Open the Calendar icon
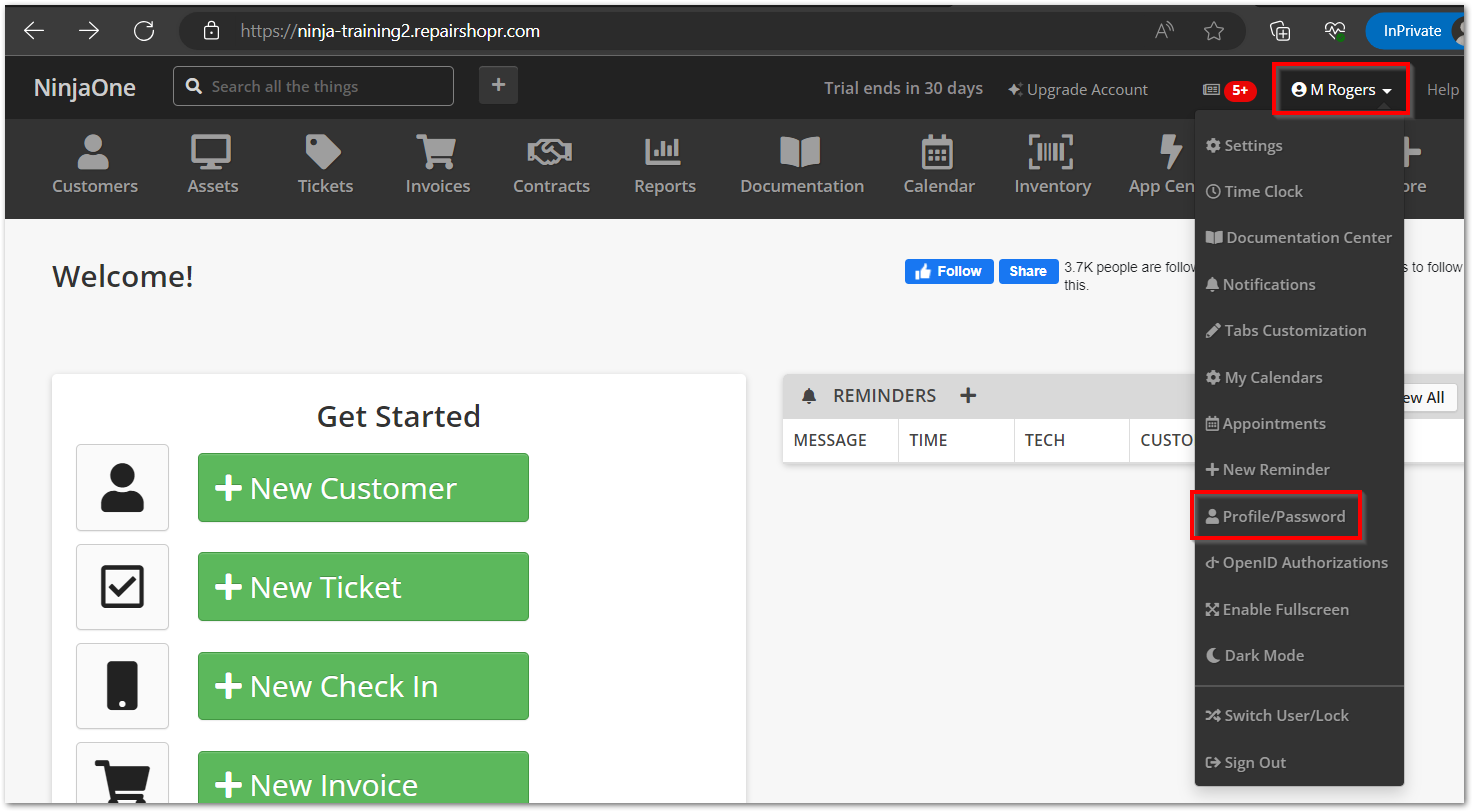The width and height of the screenshot is (1473, 812). point(938,154)
